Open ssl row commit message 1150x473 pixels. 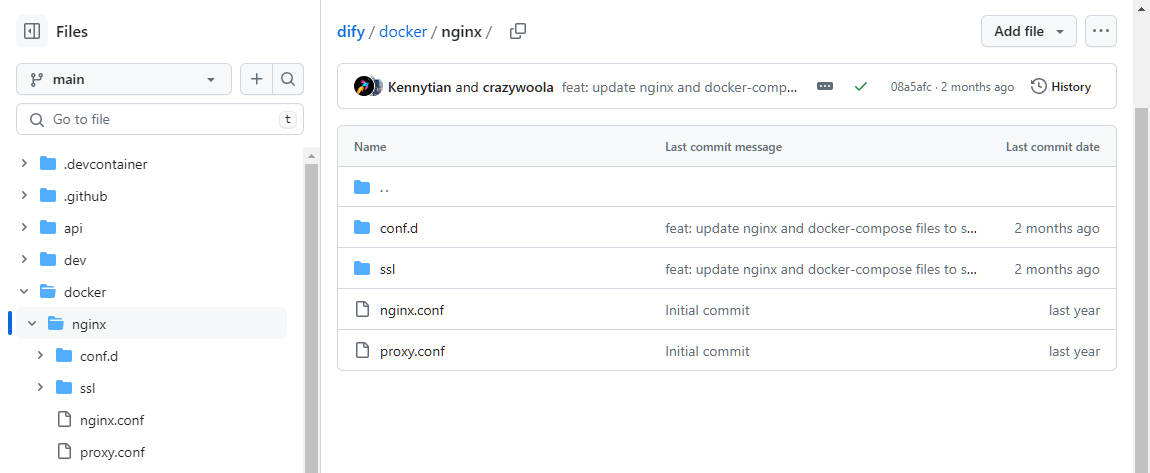coord(821,269)
